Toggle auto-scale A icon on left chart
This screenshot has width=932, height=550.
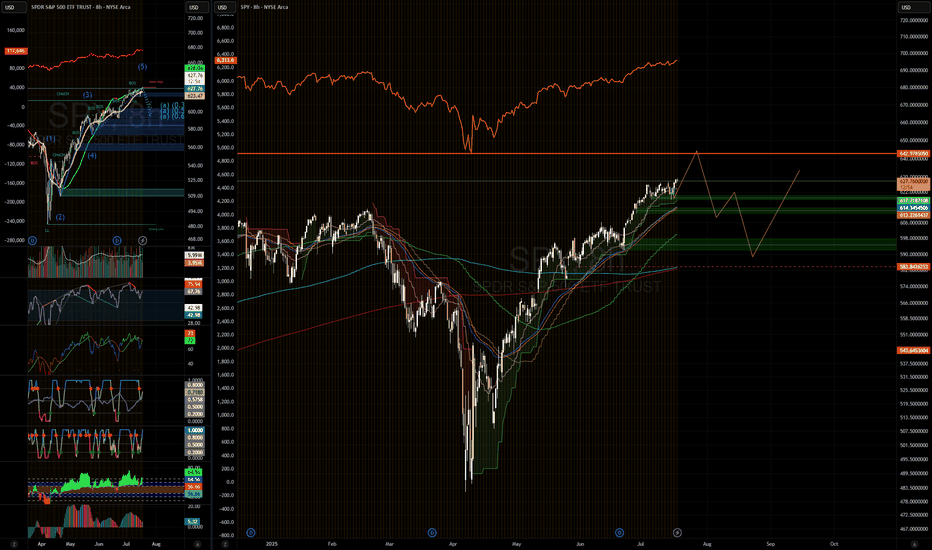[x=197, y=544]
